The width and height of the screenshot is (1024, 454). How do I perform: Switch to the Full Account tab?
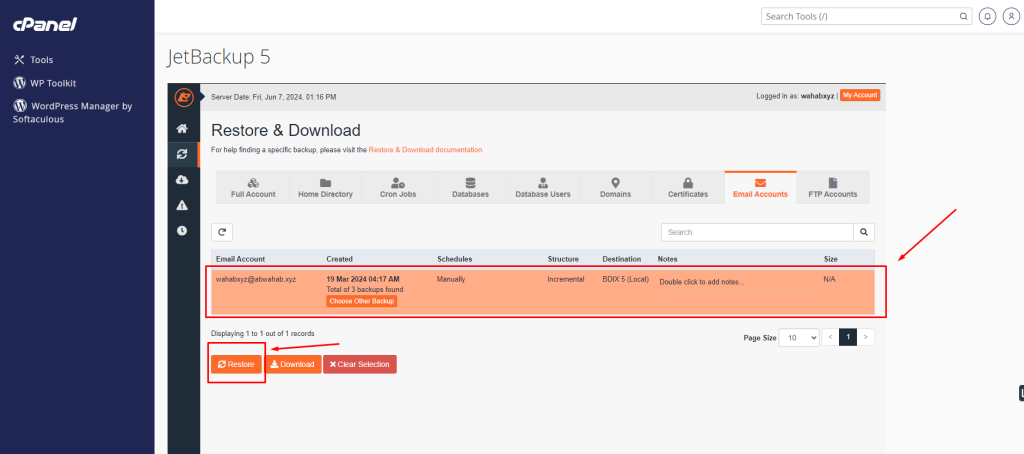[253, 188]
